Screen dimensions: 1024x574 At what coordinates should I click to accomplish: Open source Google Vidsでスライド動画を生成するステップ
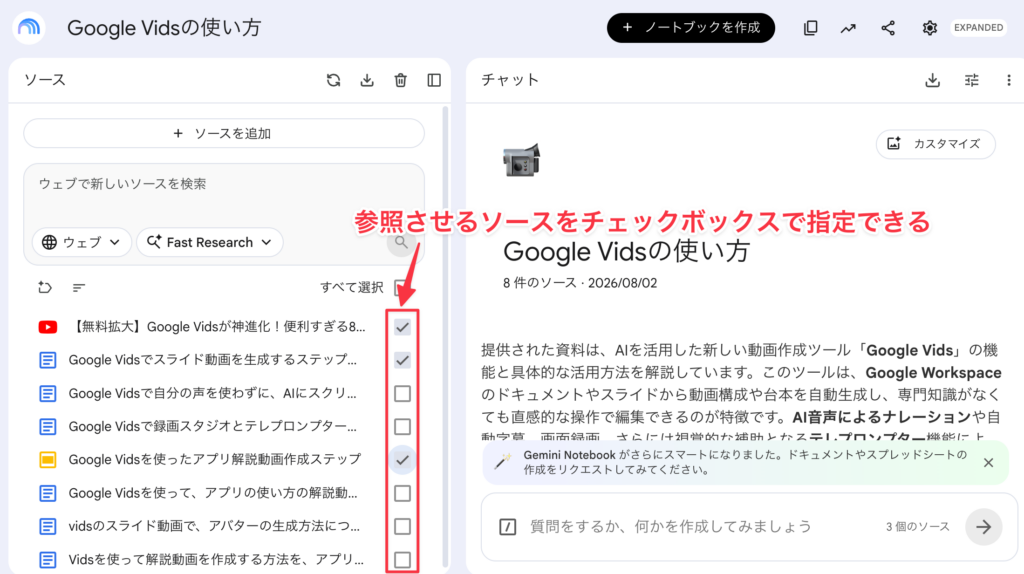point(213,360)
